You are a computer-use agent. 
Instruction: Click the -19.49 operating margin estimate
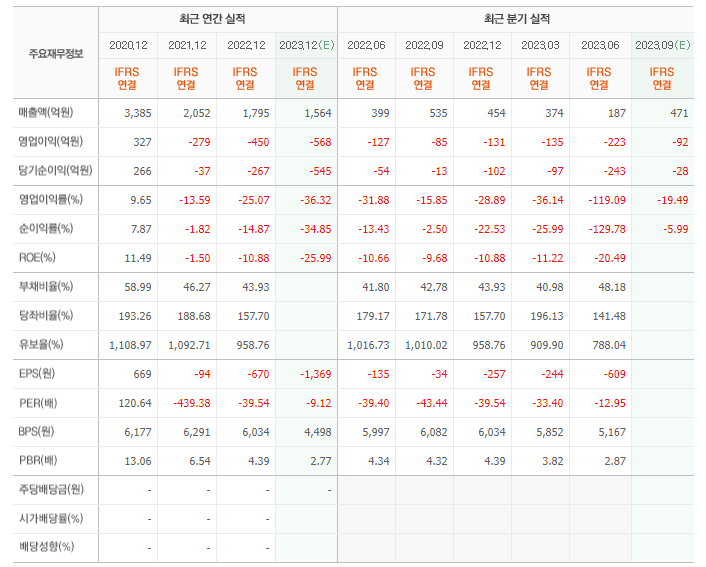(672, 200)
